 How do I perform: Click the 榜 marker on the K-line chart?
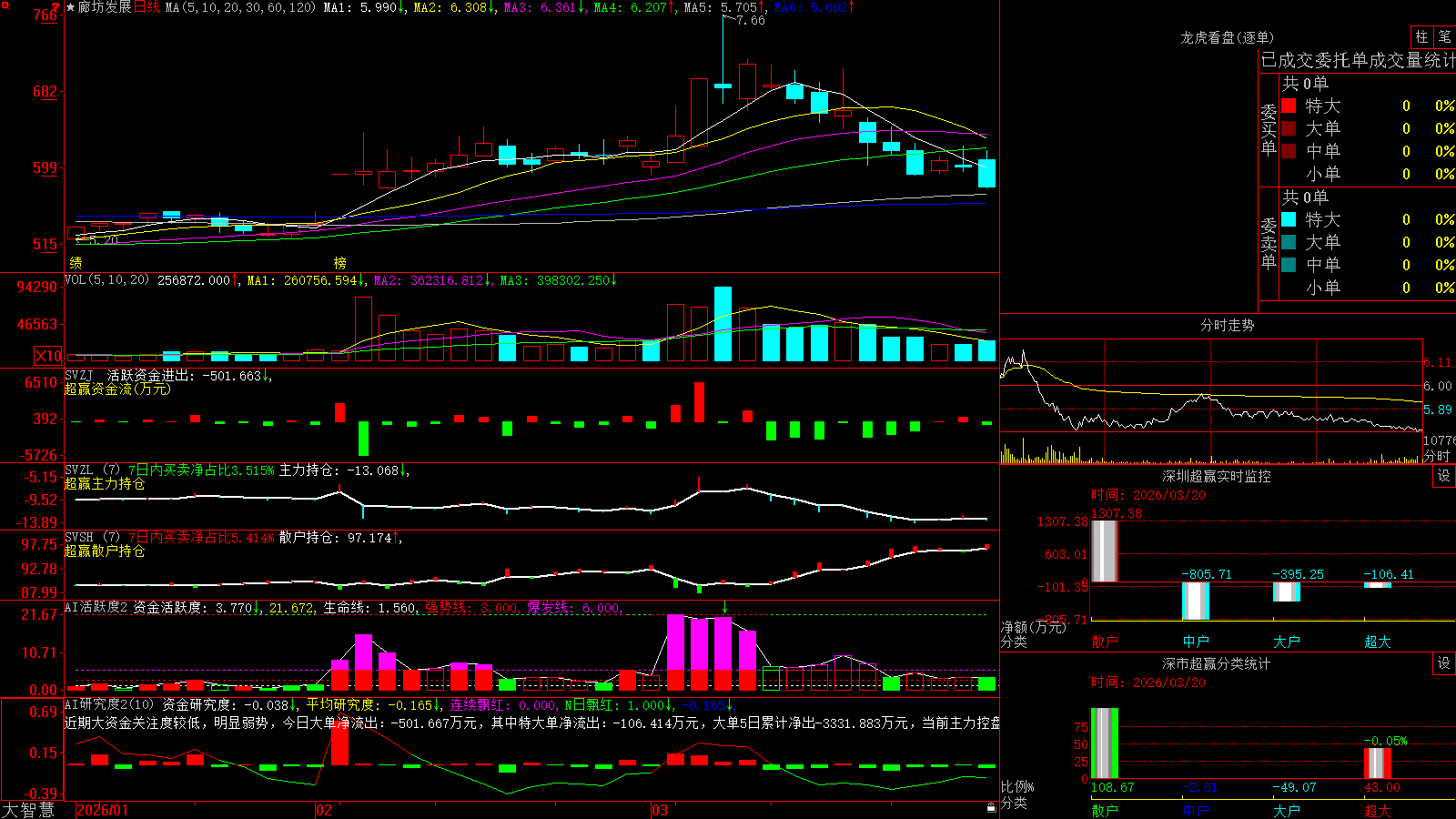339,262
